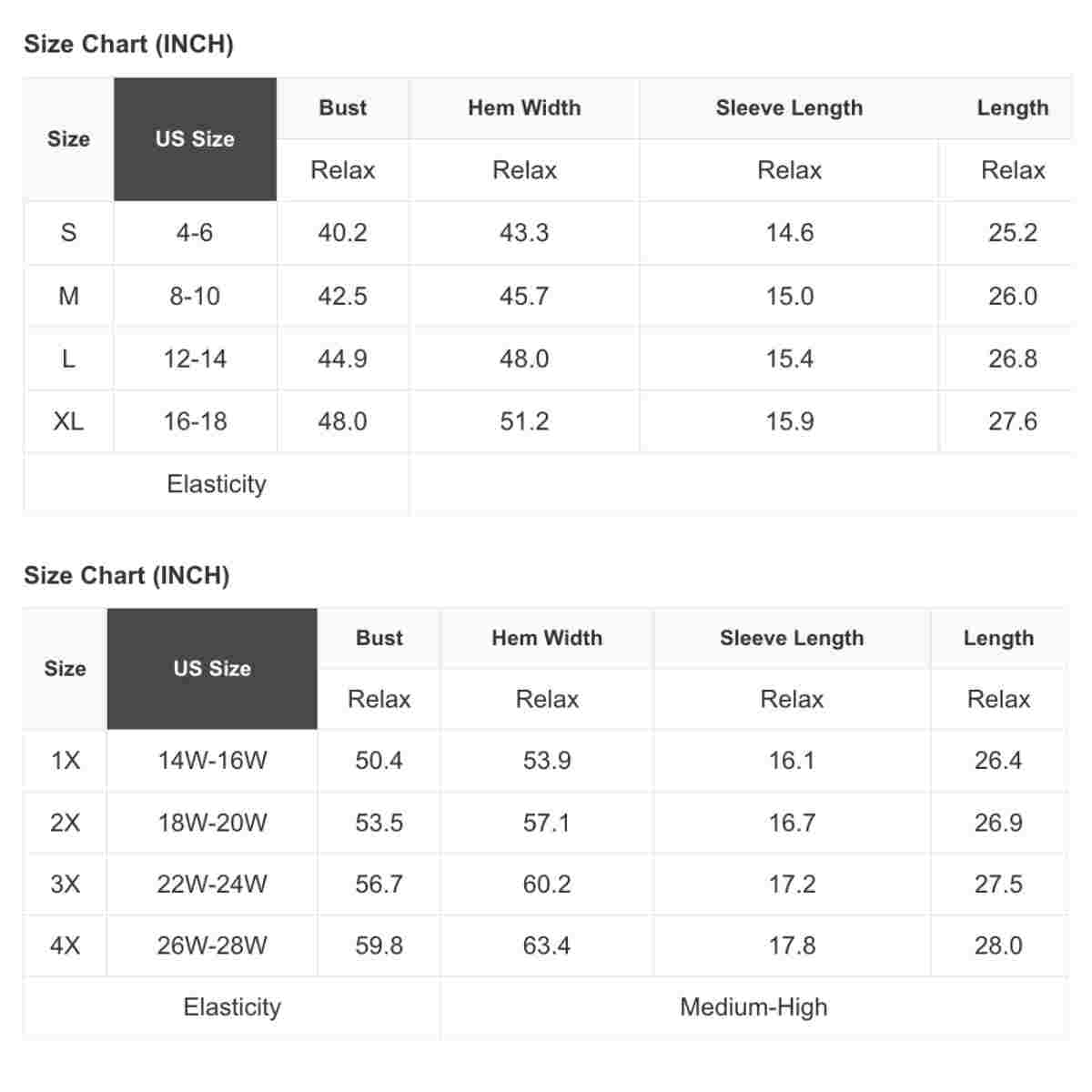Click the 4X size row label
The width and height of the screenshot is (1092, 1092).
[x=65, y=946]
